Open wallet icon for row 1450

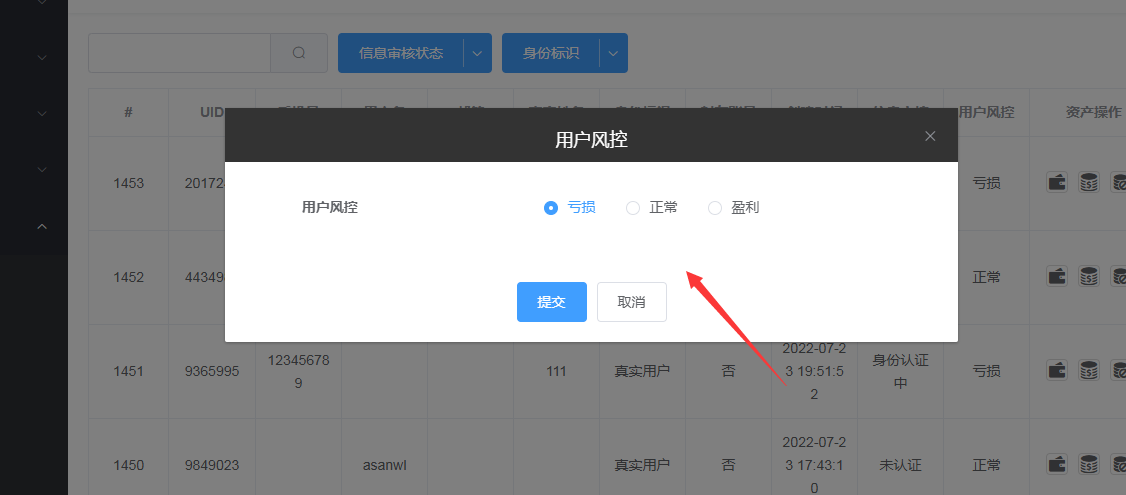1057,464
